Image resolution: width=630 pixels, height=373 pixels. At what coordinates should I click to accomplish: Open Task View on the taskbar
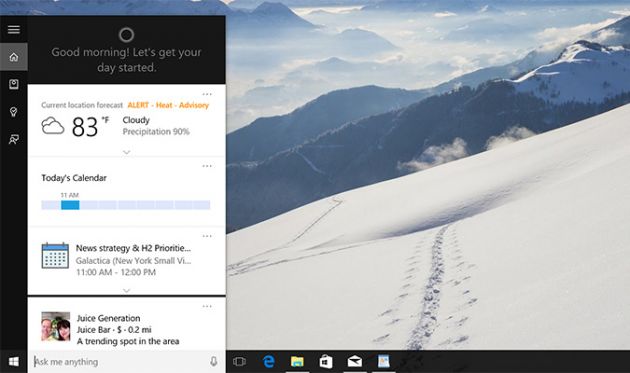click(239, 361)
